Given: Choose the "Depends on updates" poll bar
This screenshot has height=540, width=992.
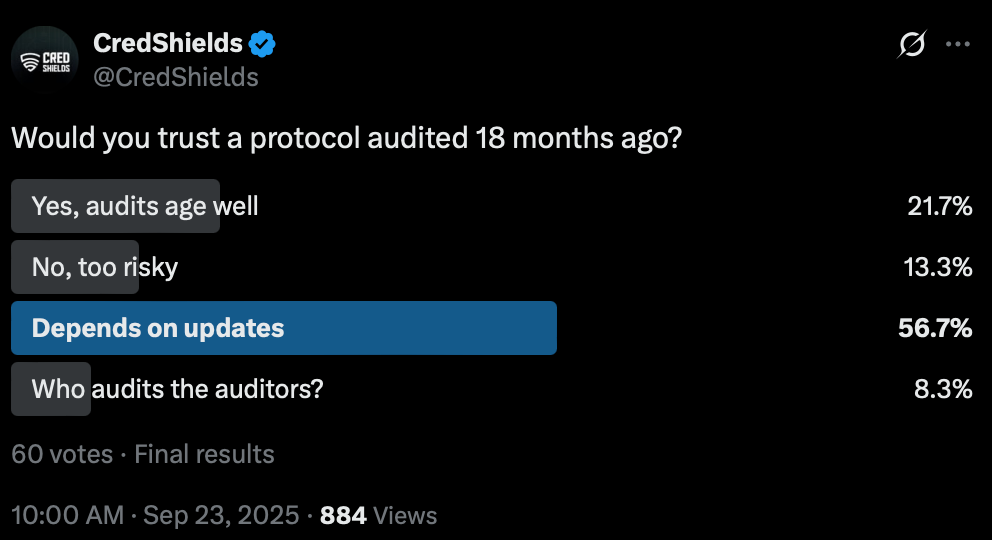Looking at the screenshot, I should (x=283, y=328).
